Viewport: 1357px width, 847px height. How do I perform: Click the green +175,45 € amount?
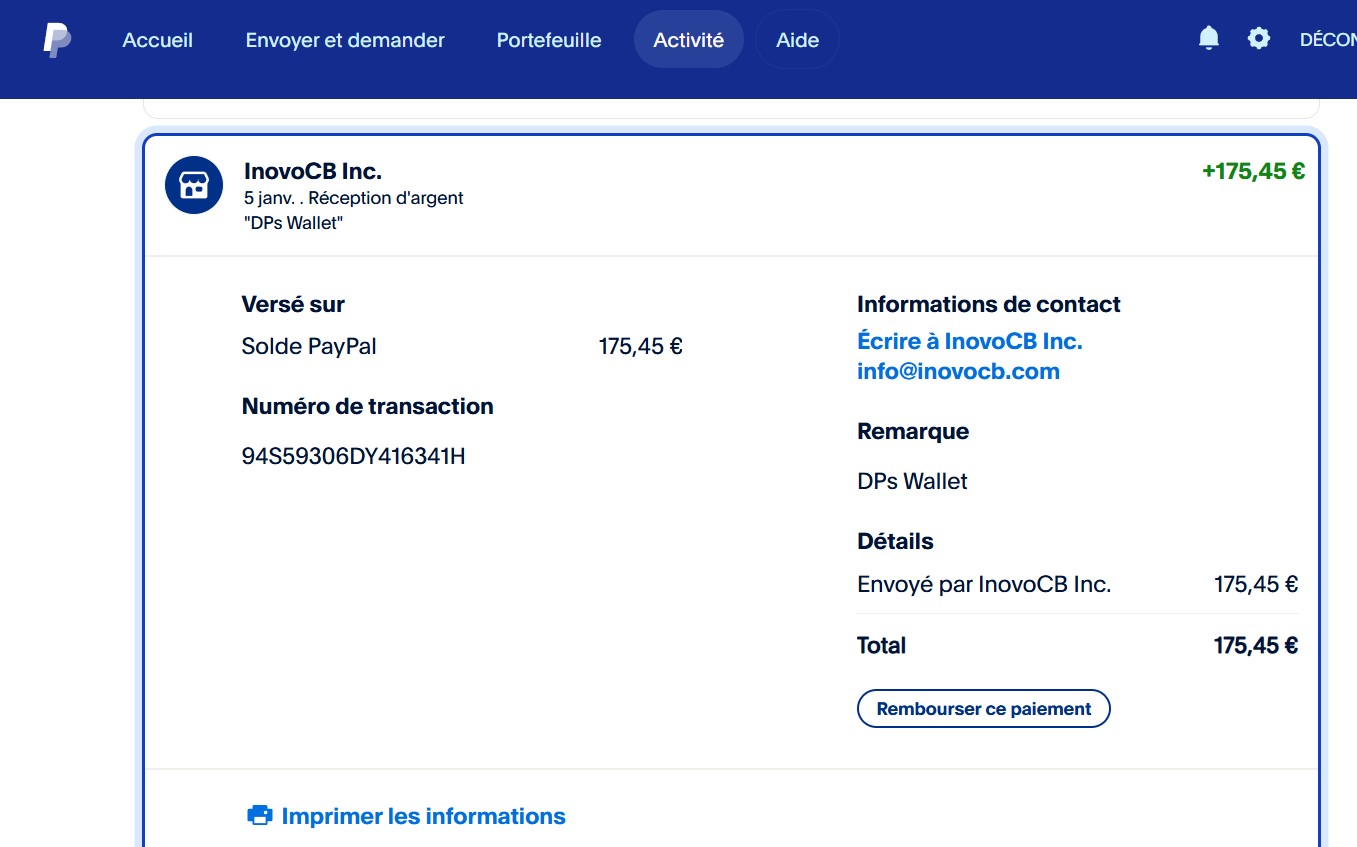coord(1253,171)
